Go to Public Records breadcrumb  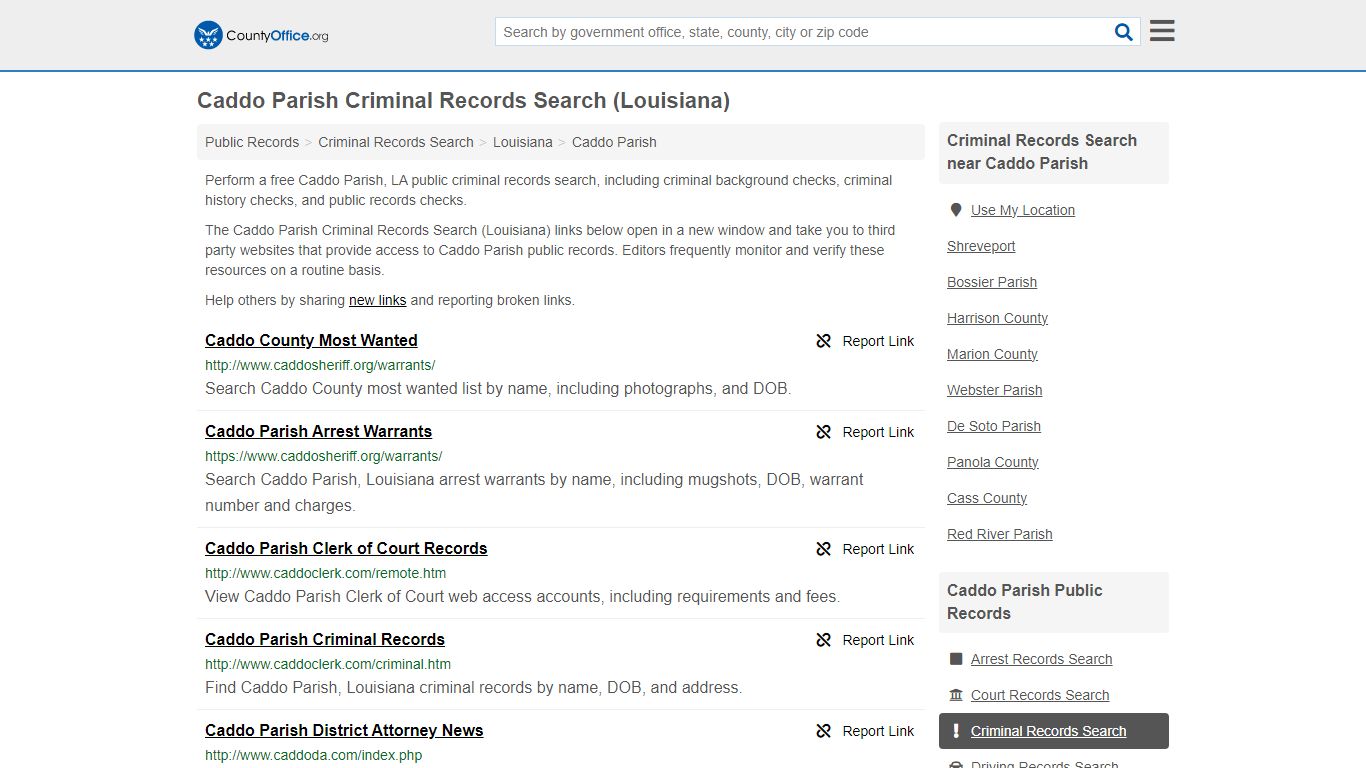click(252, 142)
